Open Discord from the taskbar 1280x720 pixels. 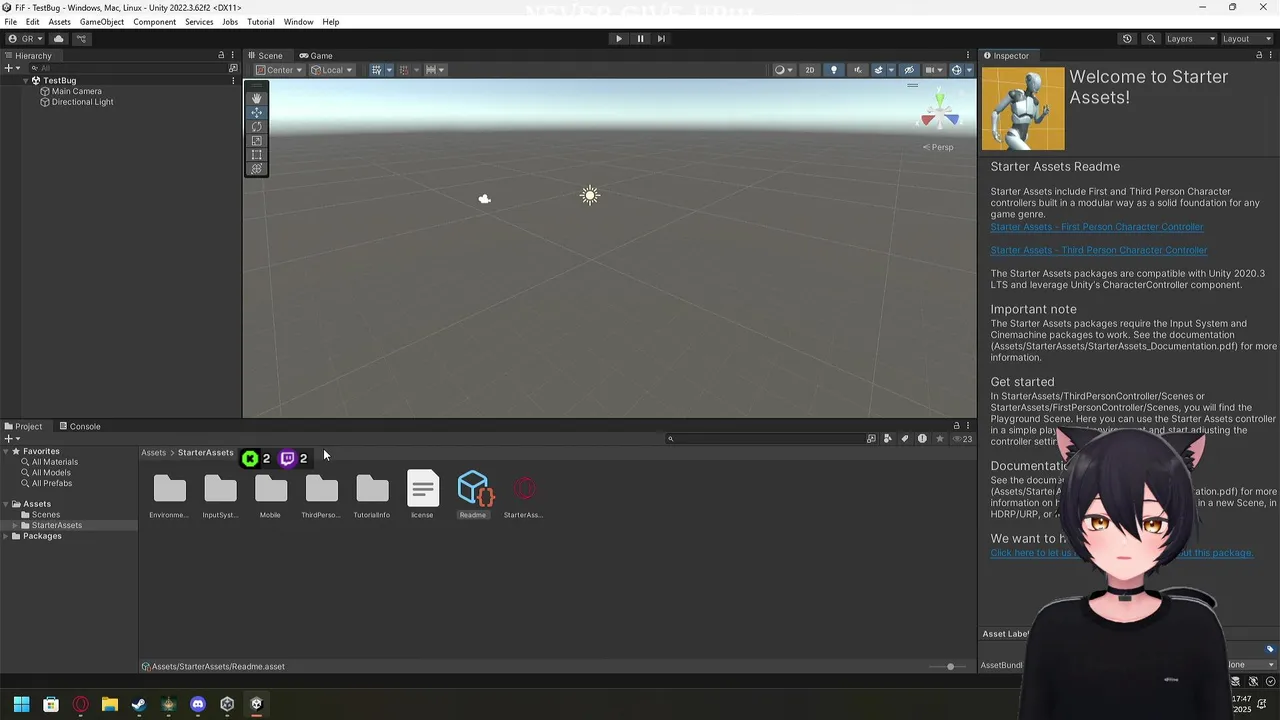tap(198, 704)
